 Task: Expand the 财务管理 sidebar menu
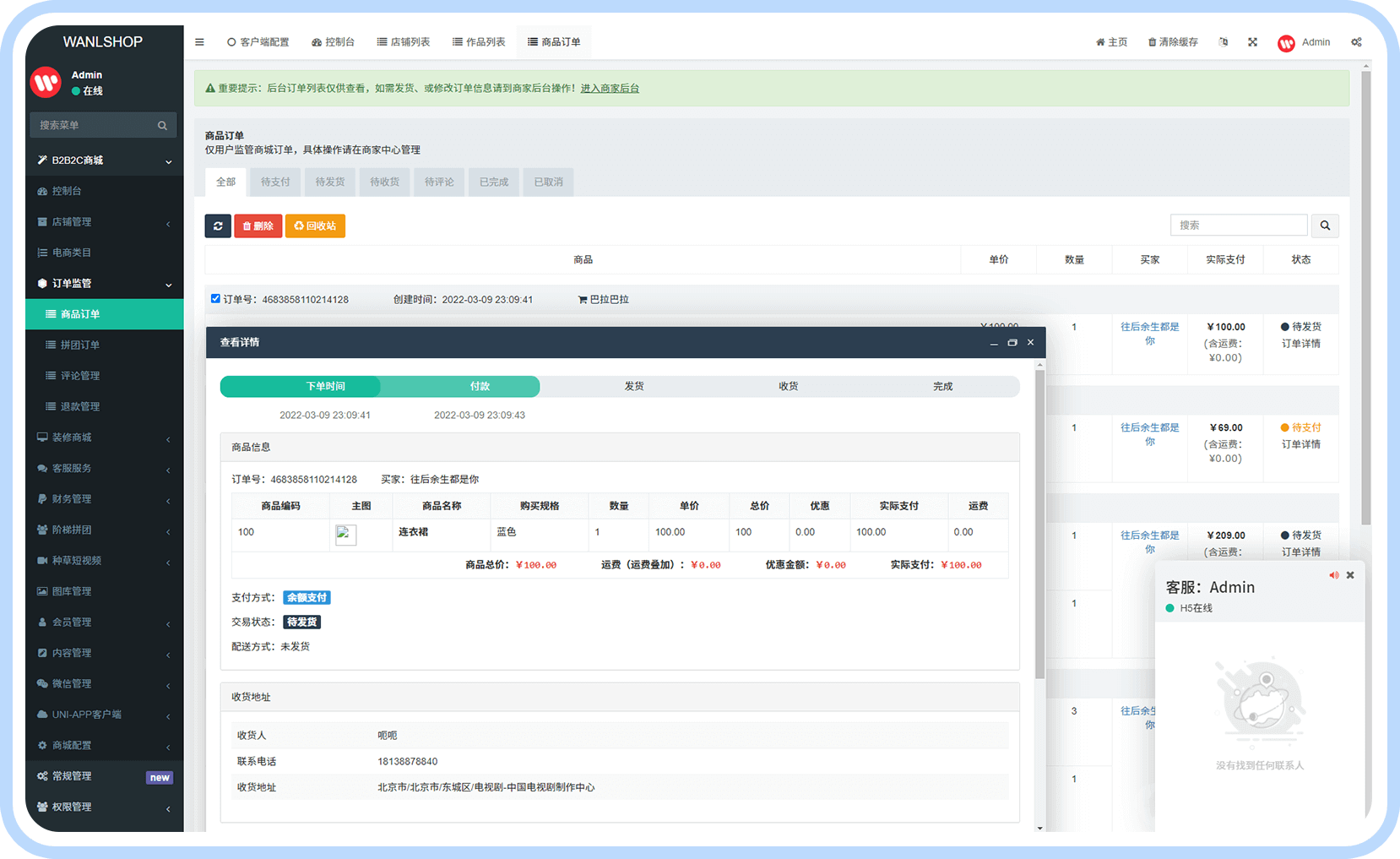tap(104, 499)
